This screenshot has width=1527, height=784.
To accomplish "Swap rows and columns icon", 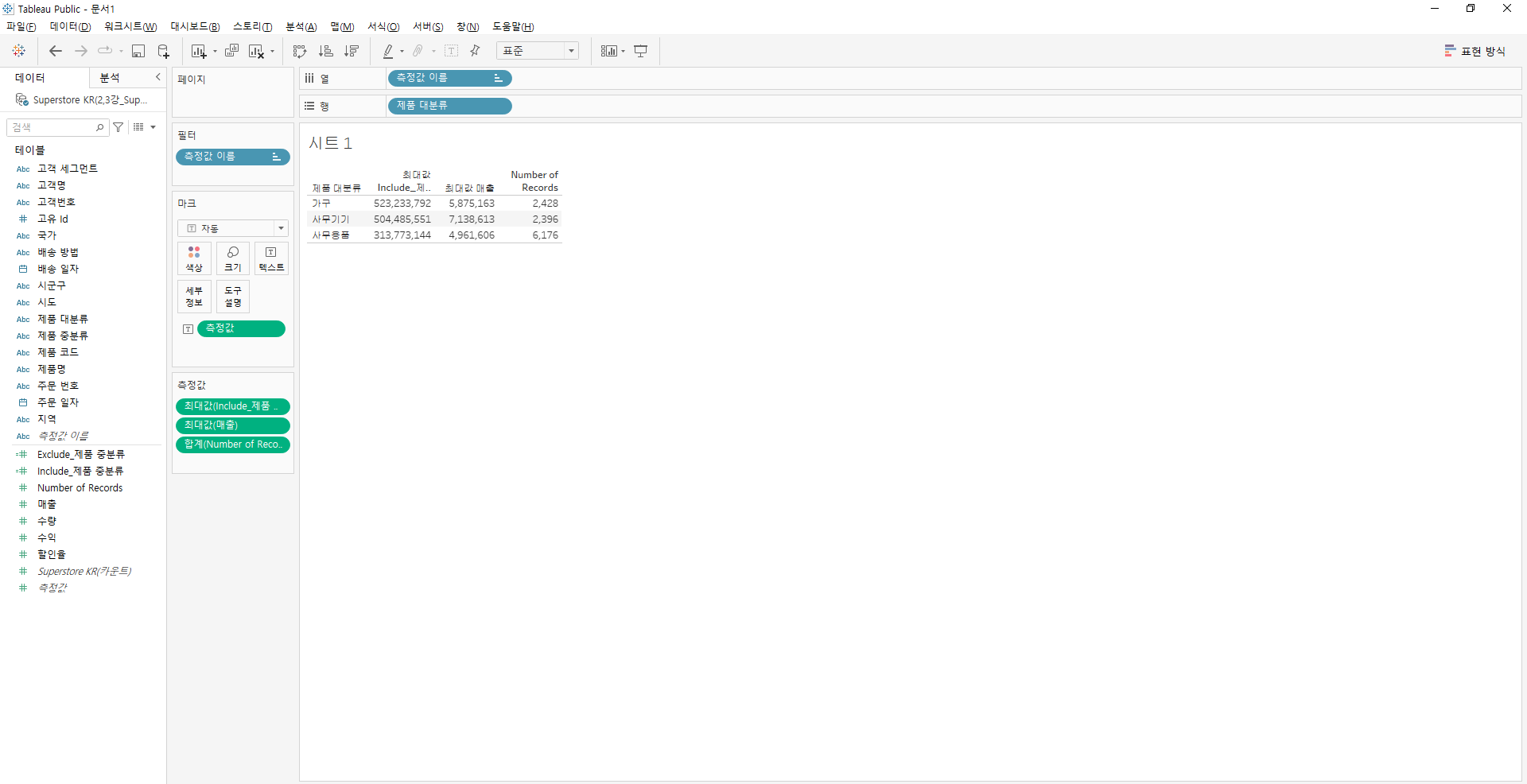I will 300,51.
